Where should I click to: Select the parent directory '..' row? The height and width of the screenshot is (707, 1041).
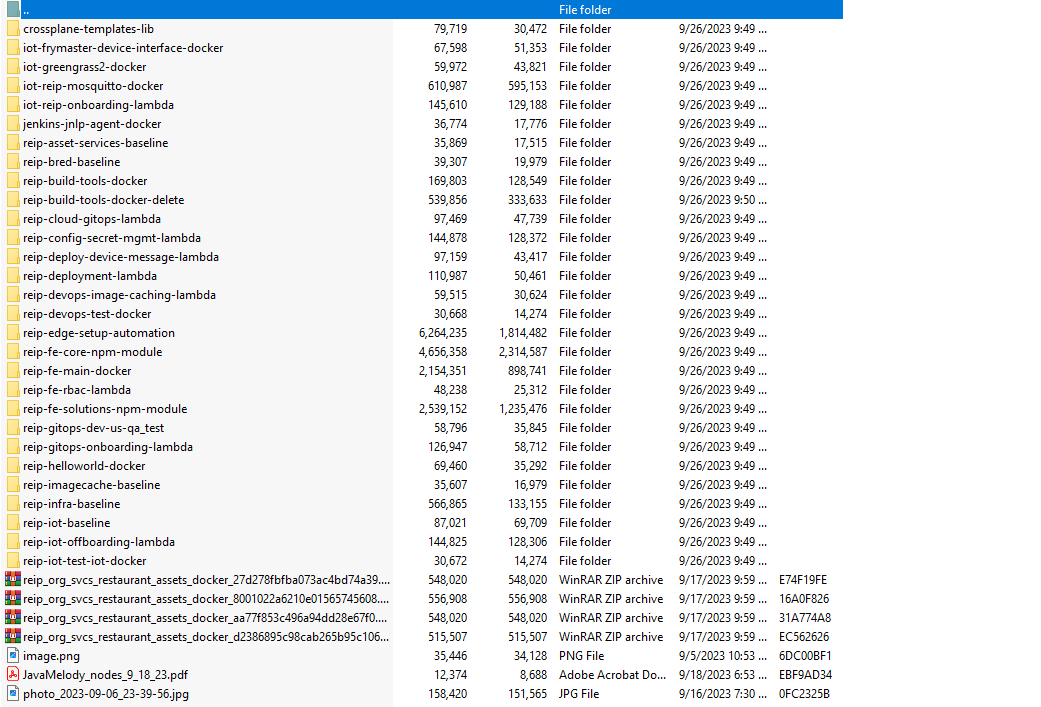422,9
